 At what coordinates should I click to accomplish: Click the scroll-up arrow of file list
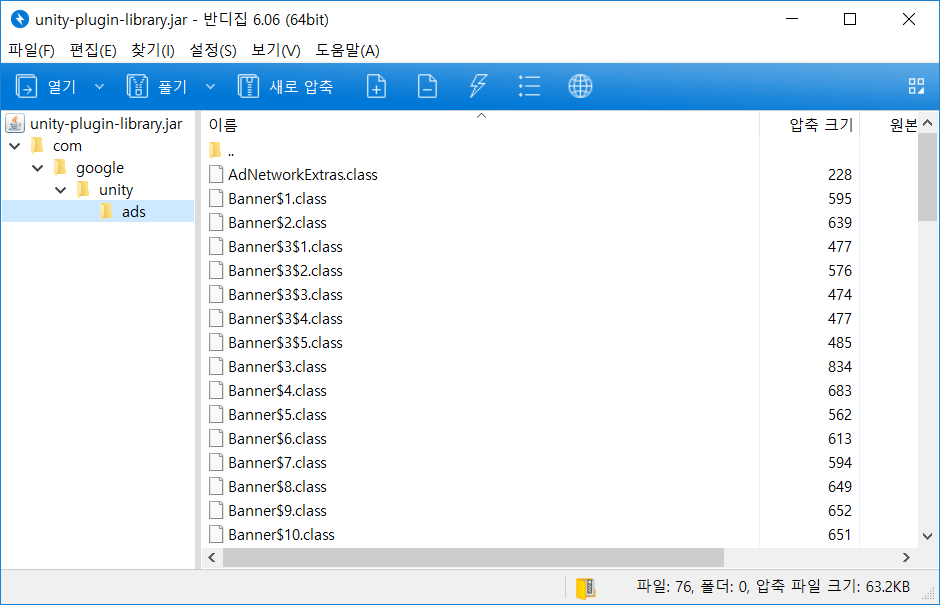pyautogui.click(x=927, y=123)
